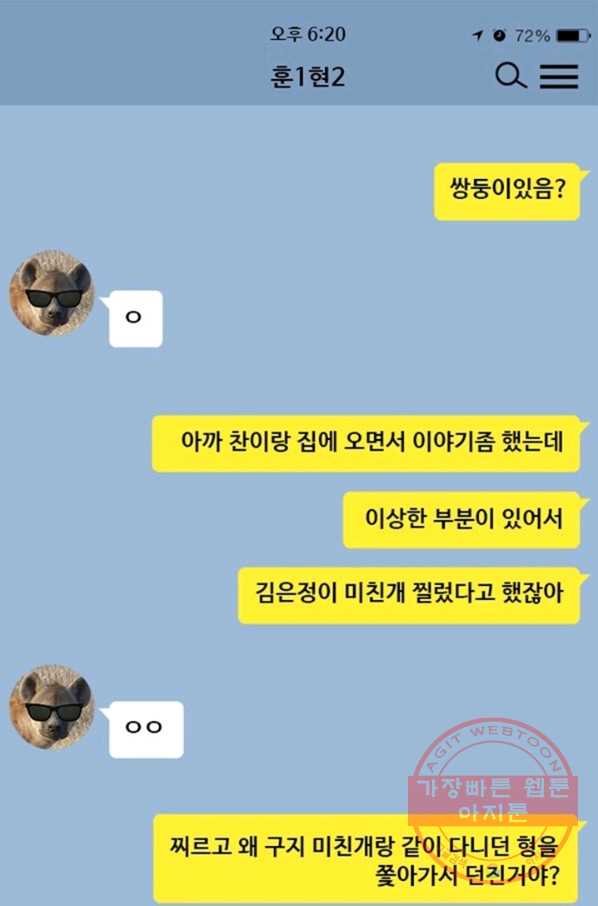598x906 pixels.
Task: Tap 72% battery percentage text
Action: [532, 36]
